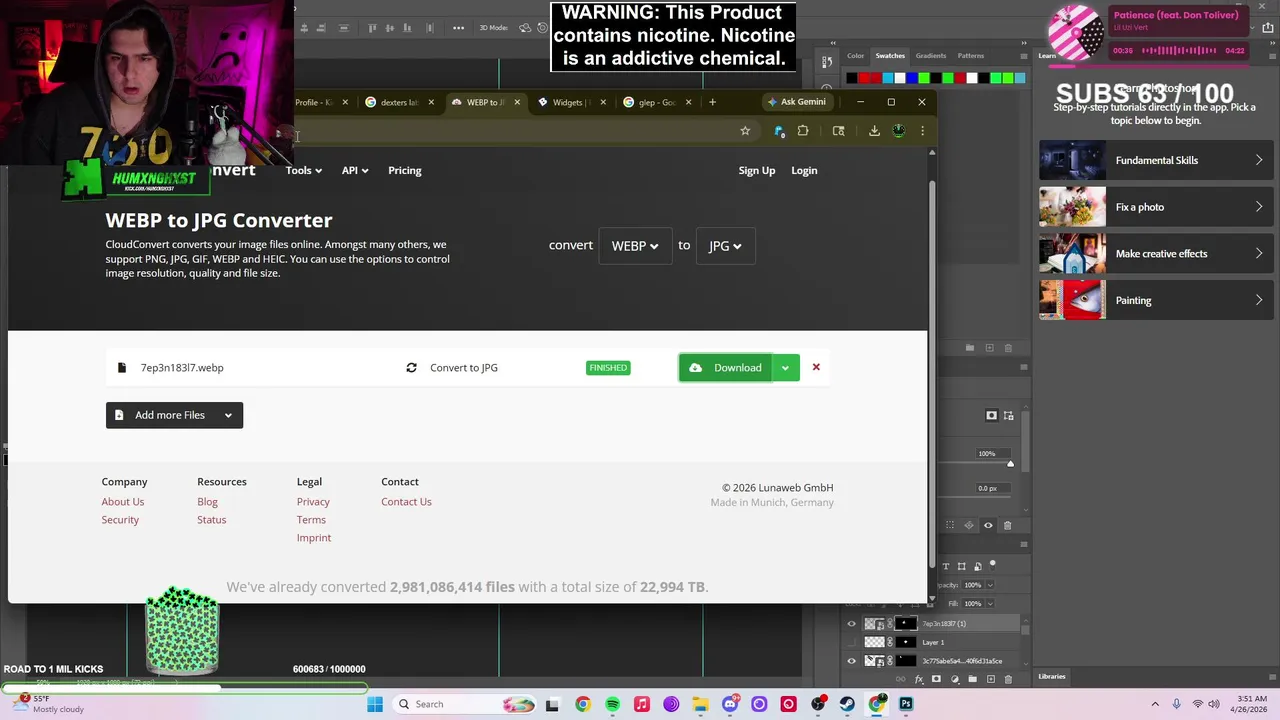Open the Terms footer link
Image resolution: width=1280 pixels, height=720 pixels.
coord(311,520)
